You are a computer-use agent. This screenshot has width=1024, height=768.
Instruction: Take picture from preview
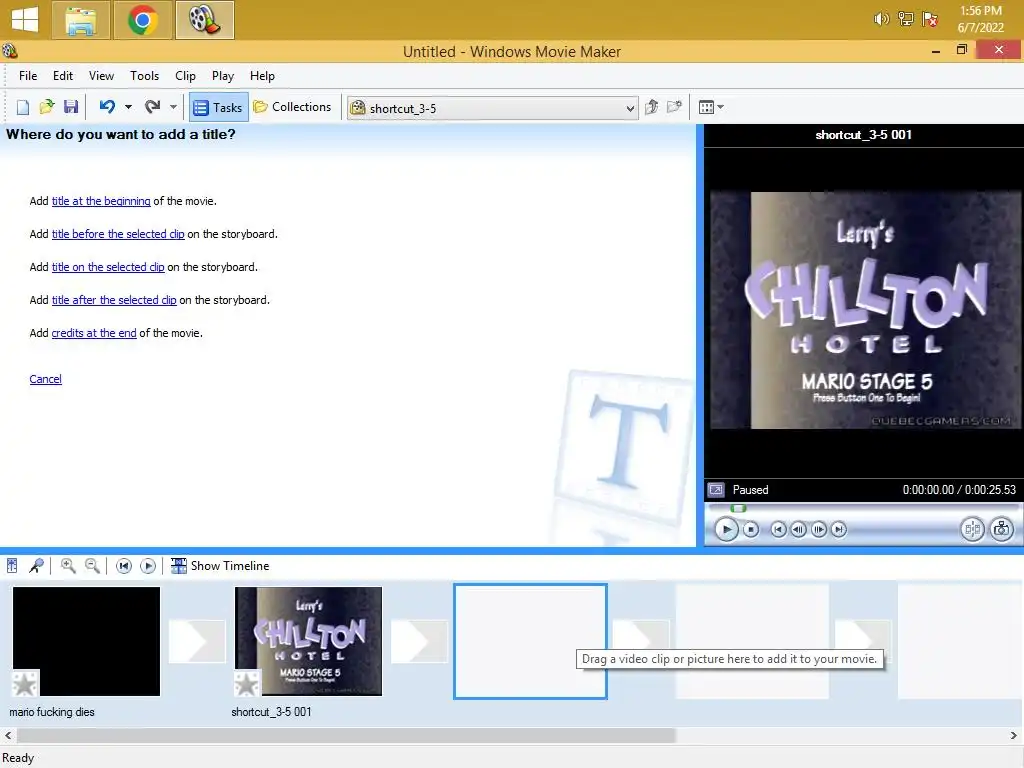(x=1002, y=529)
